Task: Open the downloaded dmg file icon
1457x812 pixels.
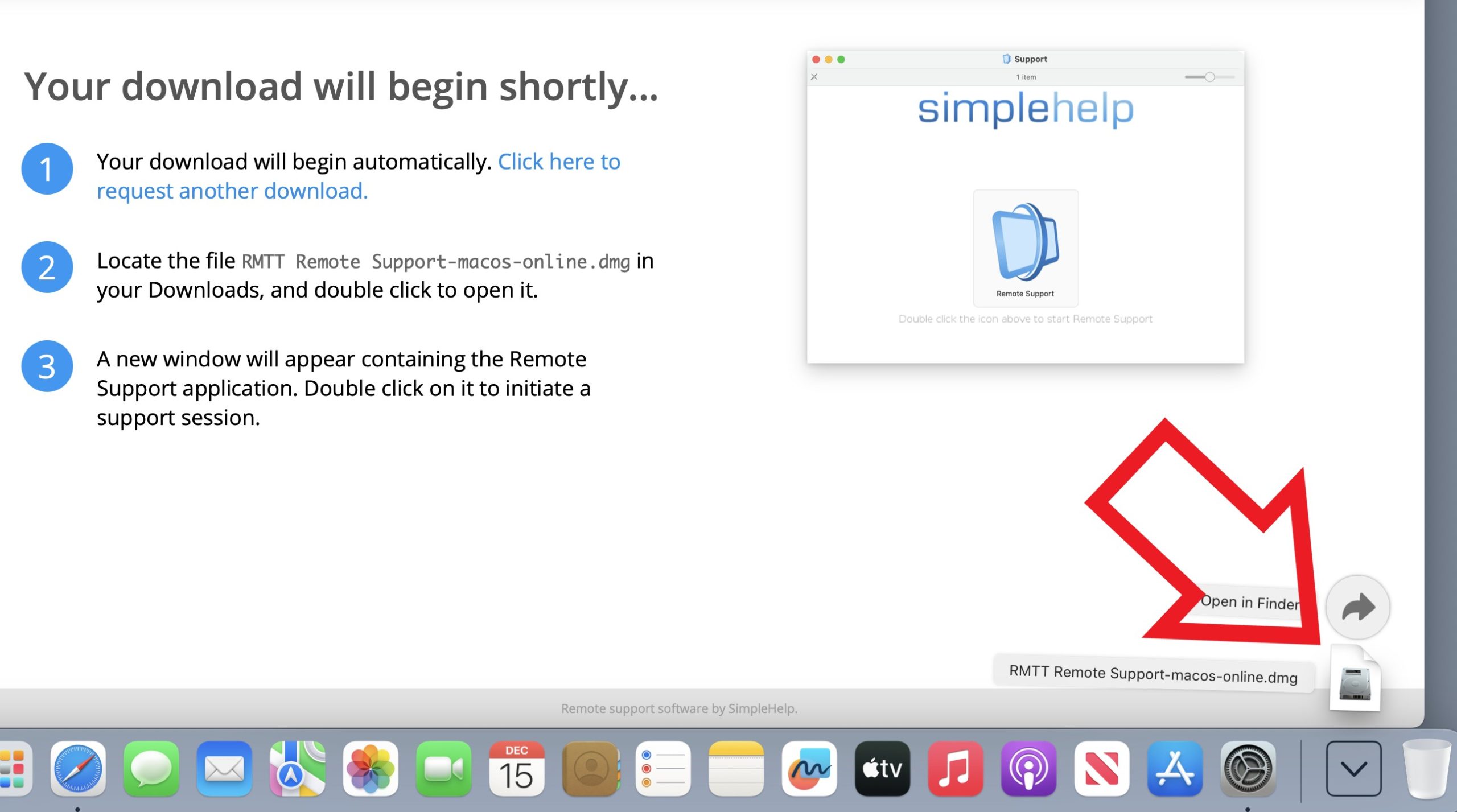Action: click(x=1355, y=679)
